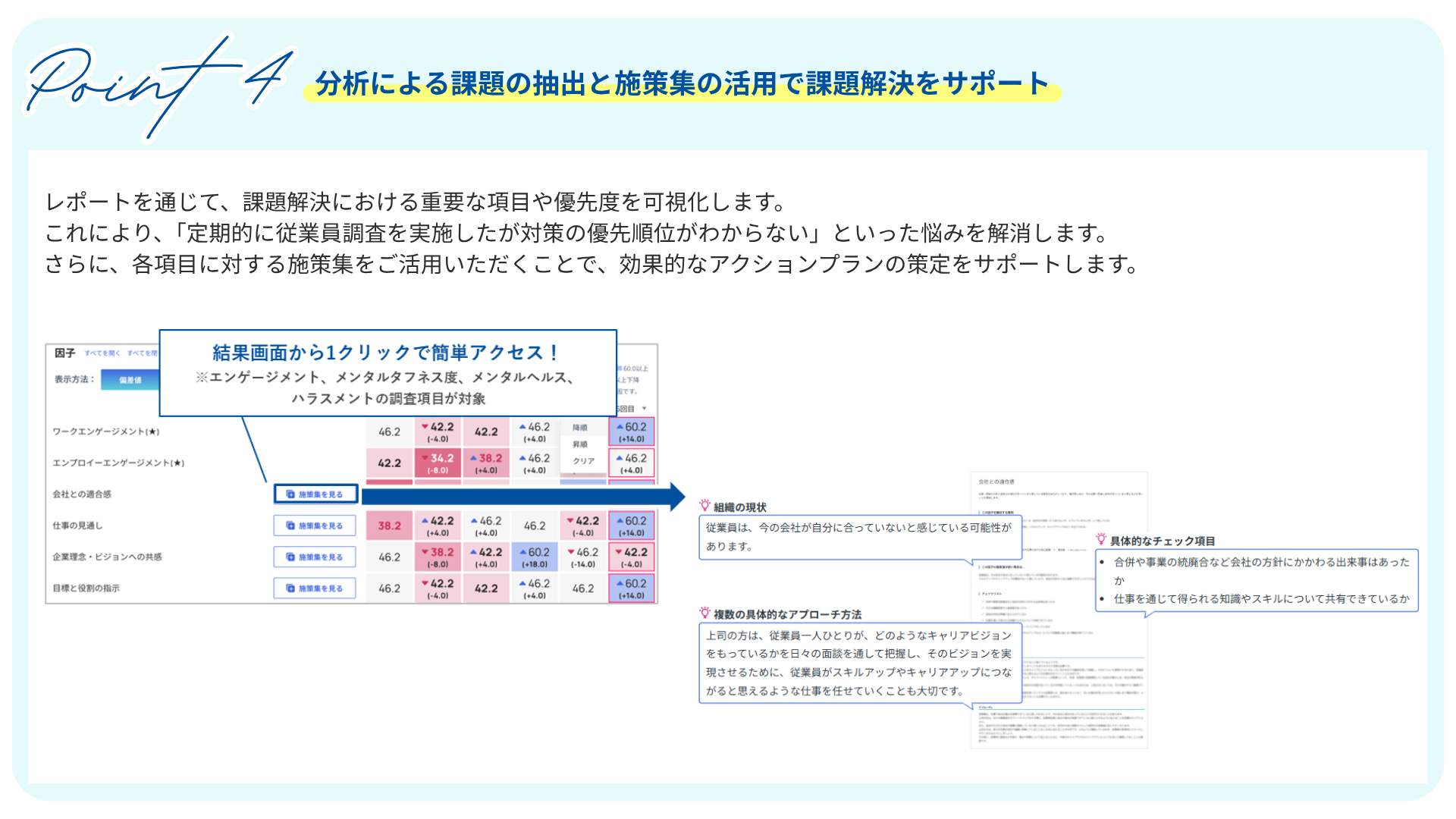This screenshot has width=1456, height=819.
Task: Click the lightbulb icon beside 組織の現状
Action: (704, 506)
